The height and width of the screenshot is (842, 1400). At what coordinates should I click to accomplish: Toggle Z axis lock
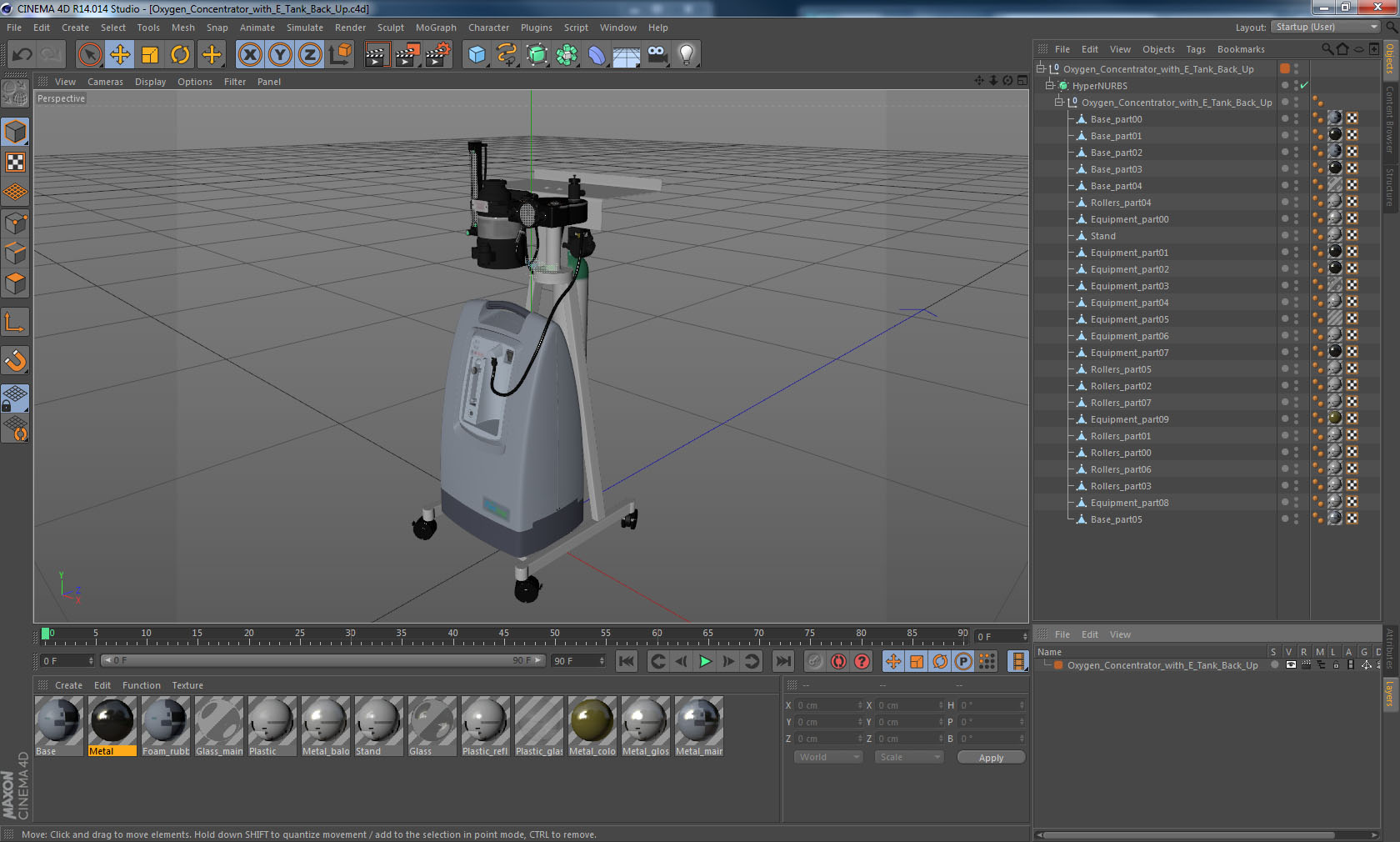[310, 55]
